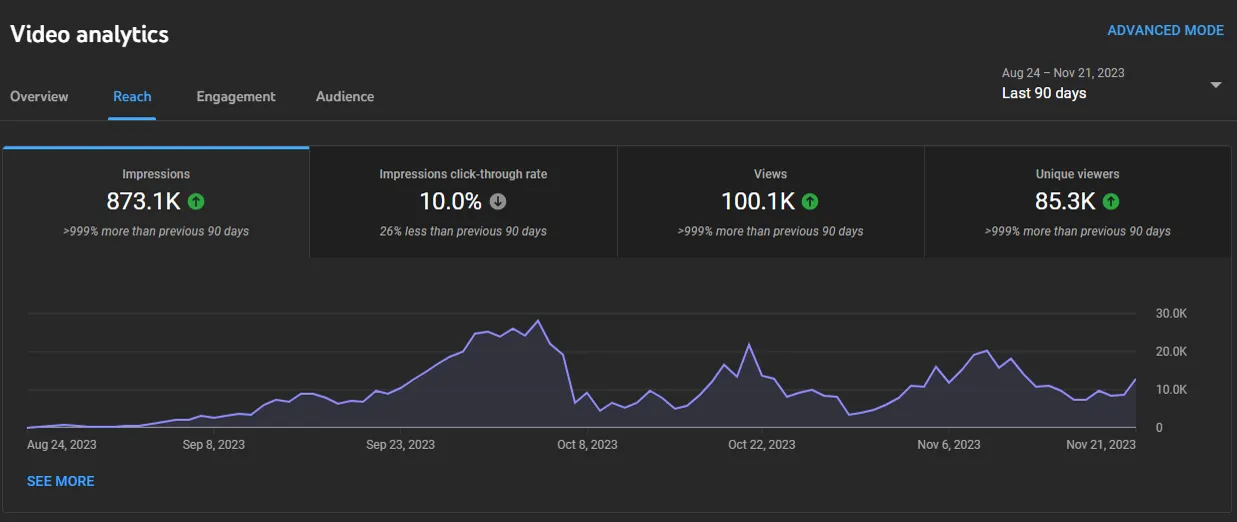Select the Impressions metric card
The height and width of the screenshot is (522, 1237).
156,203
